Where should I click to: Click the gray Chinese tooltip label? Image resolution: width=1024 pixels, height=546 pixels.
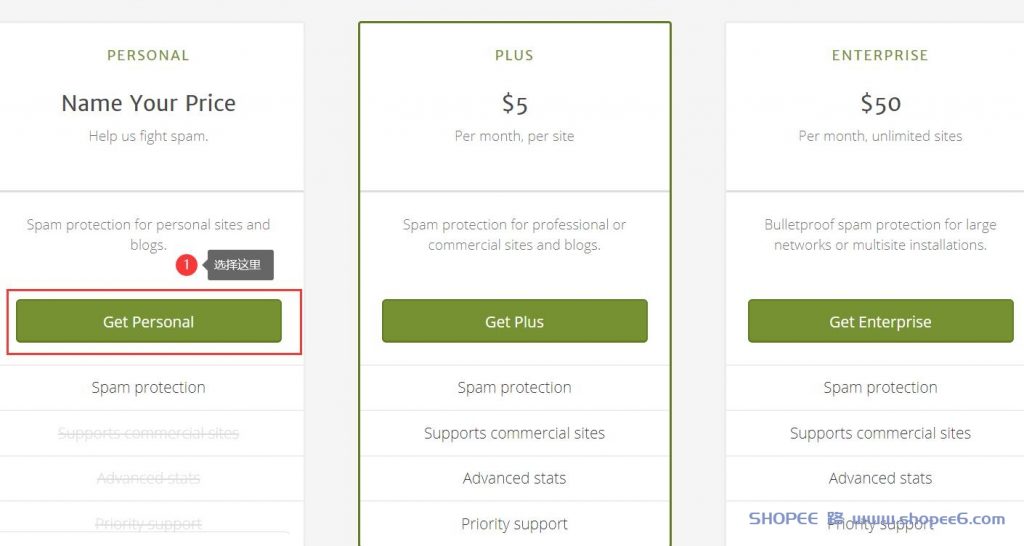point(240,265)
